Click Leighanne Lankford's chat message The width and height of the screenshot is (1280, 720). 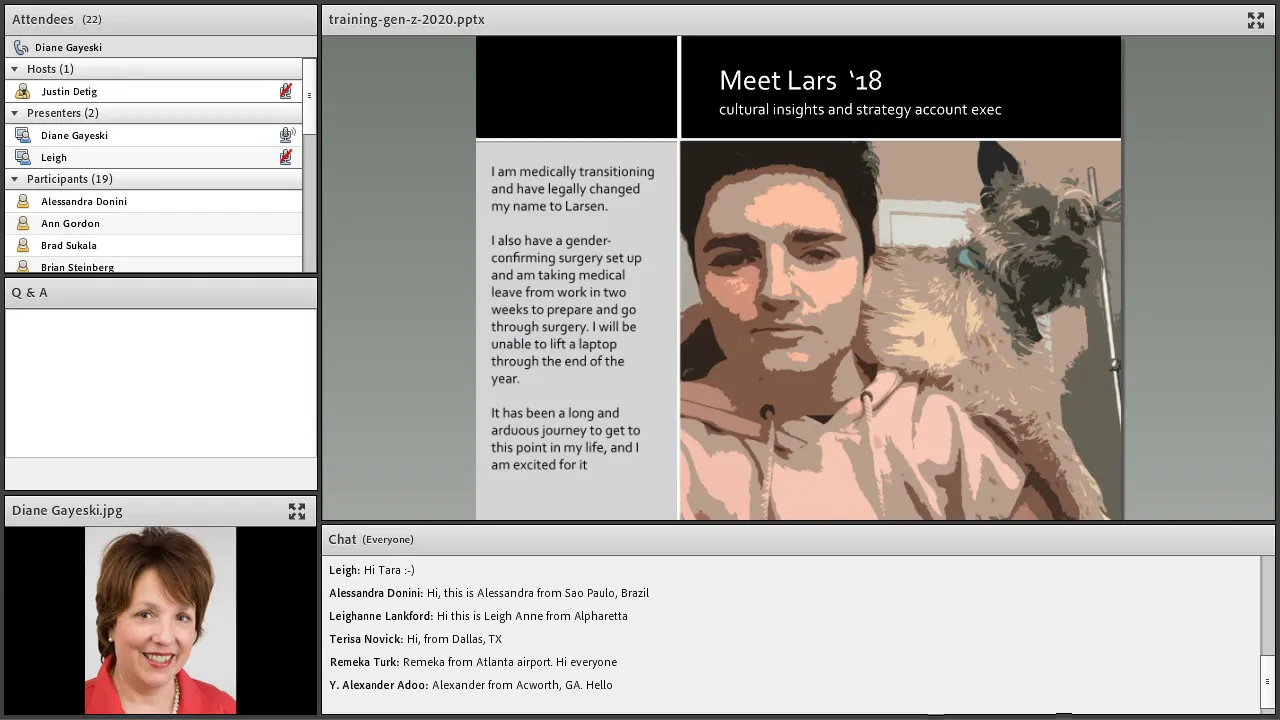[x=478, y=616]
